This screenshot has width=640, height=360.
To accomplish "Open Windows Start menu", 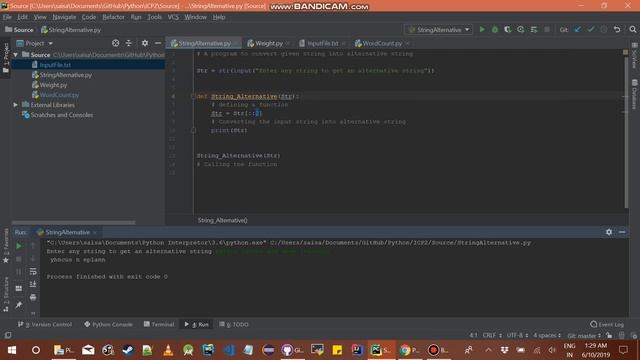I will [x=11, y=350].
